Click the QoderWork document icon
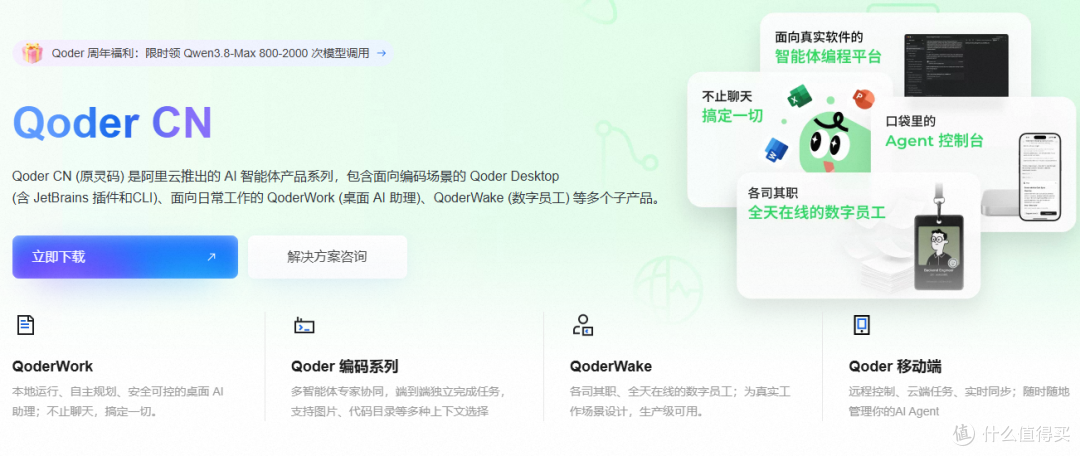Viewport: 1080px width, 456px height. pyautogui.click(x=25, y=325)
